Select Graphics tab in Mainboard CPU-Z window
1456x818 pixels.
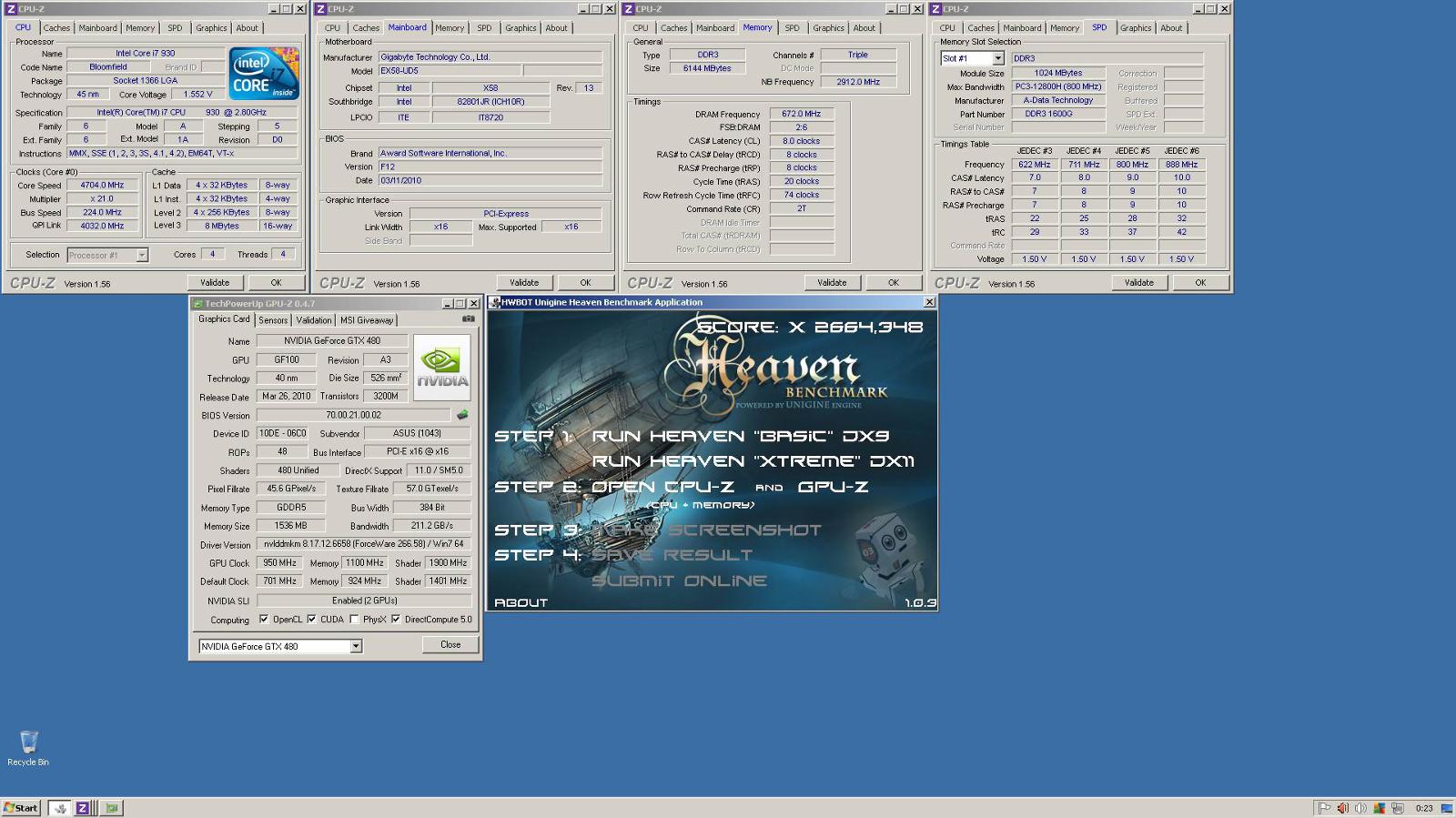[x=521, y=28]
